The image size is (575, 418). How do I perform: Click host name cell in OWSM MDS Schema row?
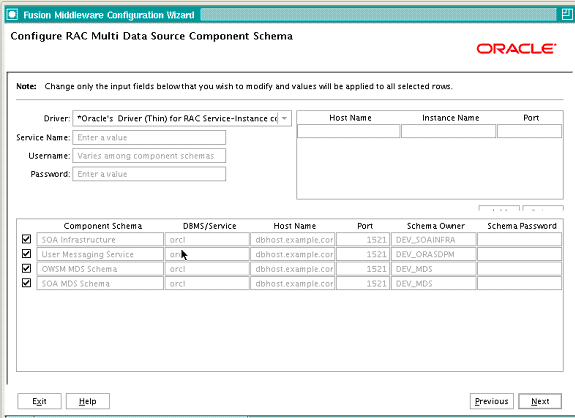pos(293,269)
